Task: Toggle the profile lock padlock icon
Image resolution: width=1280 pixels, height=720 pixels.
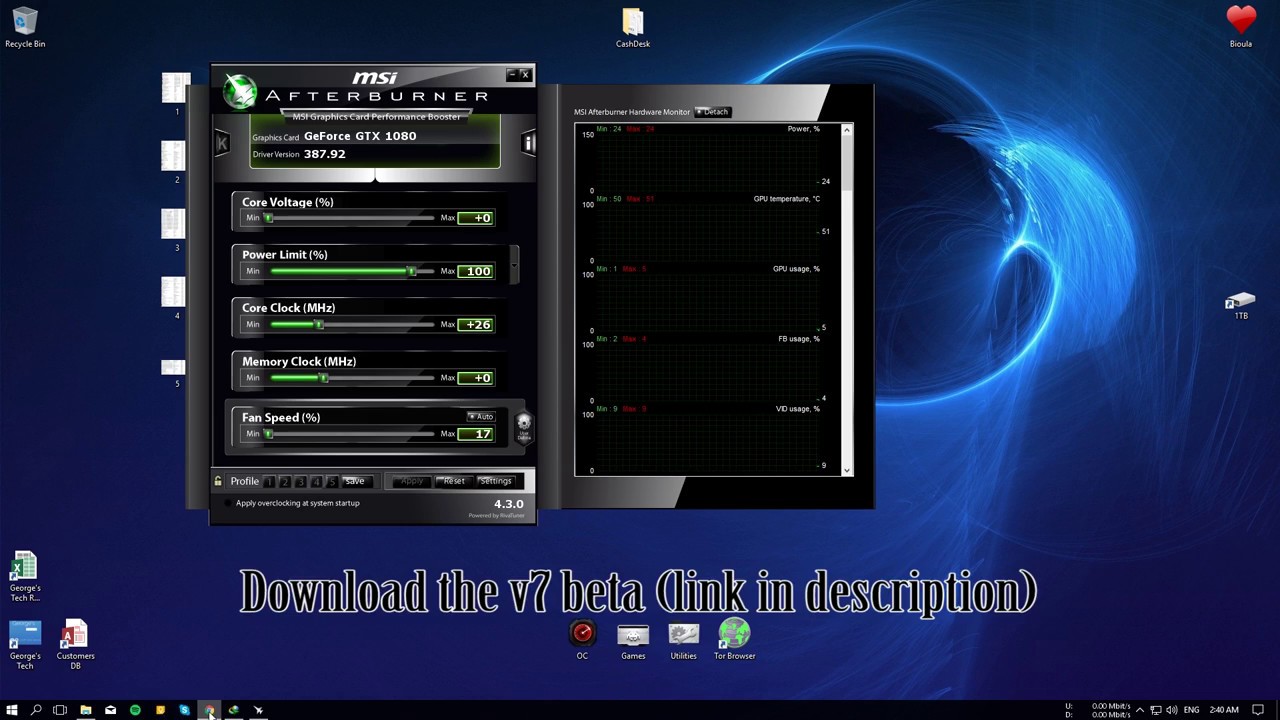Action: (218, 481)
